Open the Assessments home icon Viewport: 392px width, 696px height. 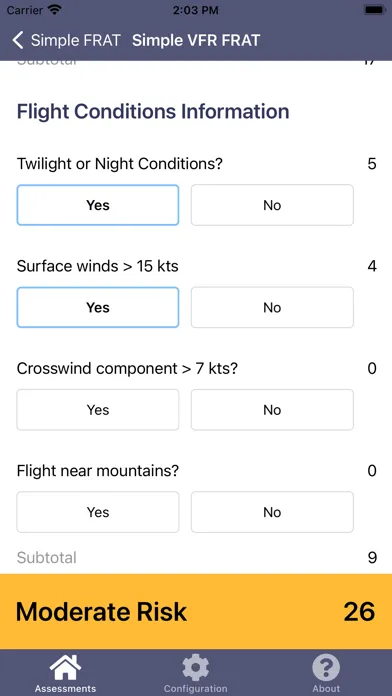[65, 668]
